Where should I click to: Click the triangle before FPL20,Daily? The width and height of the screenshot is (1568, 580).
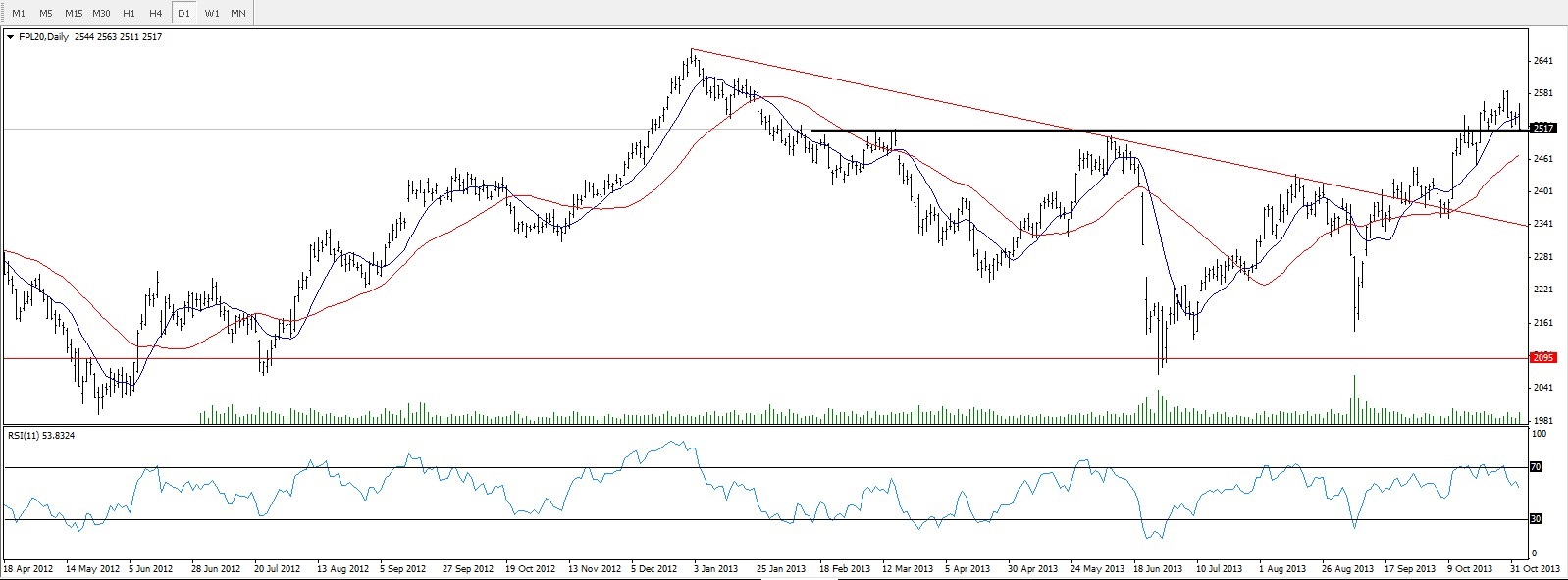[10, 37]
